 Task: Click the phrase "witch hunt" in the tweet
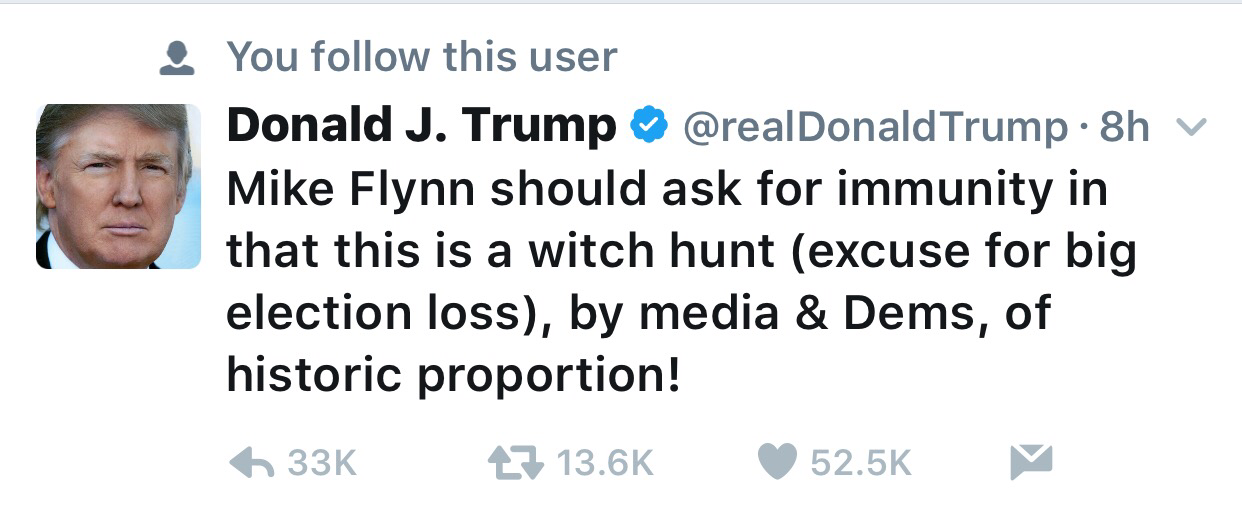tap(651, 251)
